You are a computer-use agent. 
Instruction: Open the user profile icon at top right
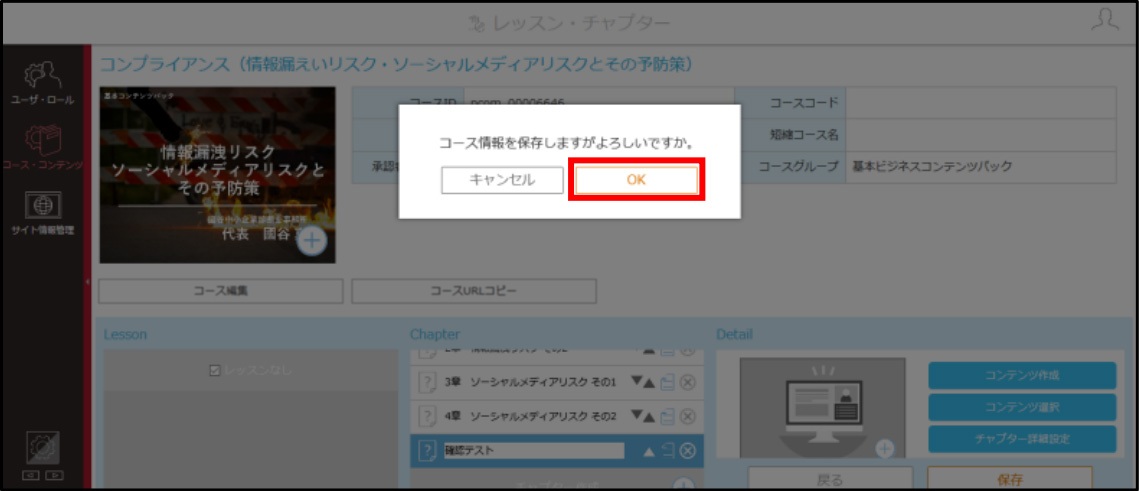(1105, 20)
